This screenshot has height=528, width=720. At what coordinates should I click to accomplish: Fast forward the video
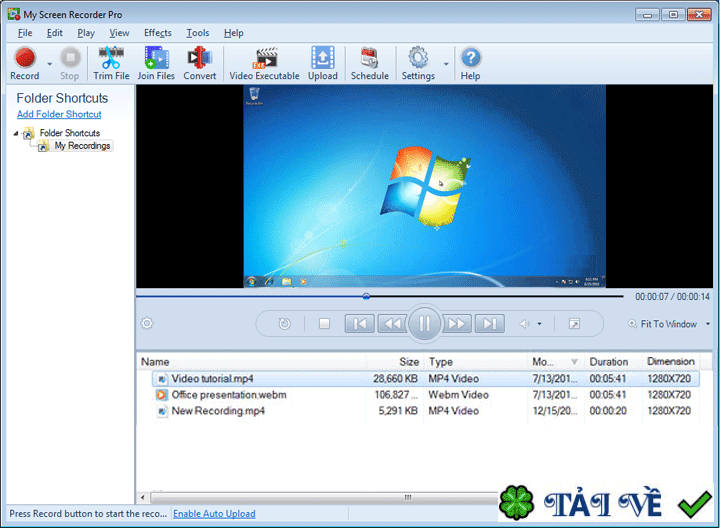pos(457,324)
